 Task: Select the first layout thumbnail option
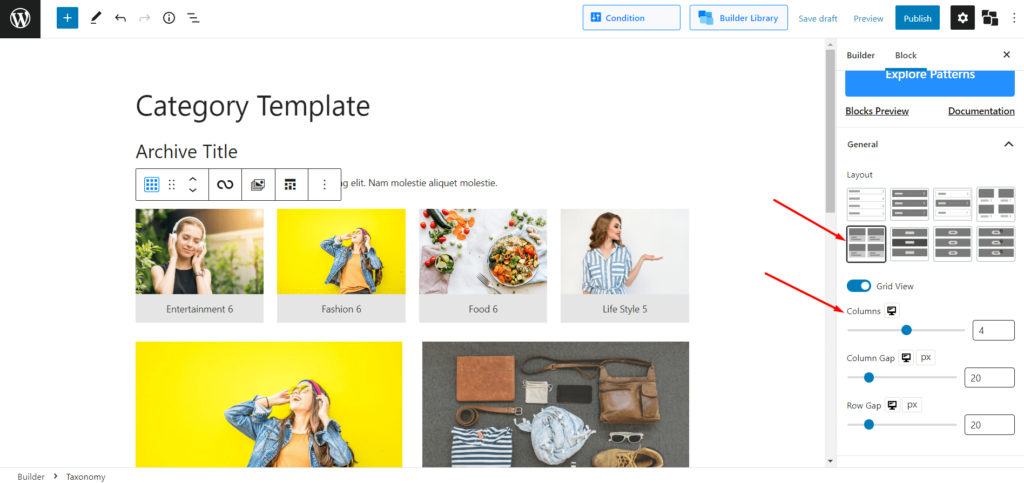(x=866, y=205)
